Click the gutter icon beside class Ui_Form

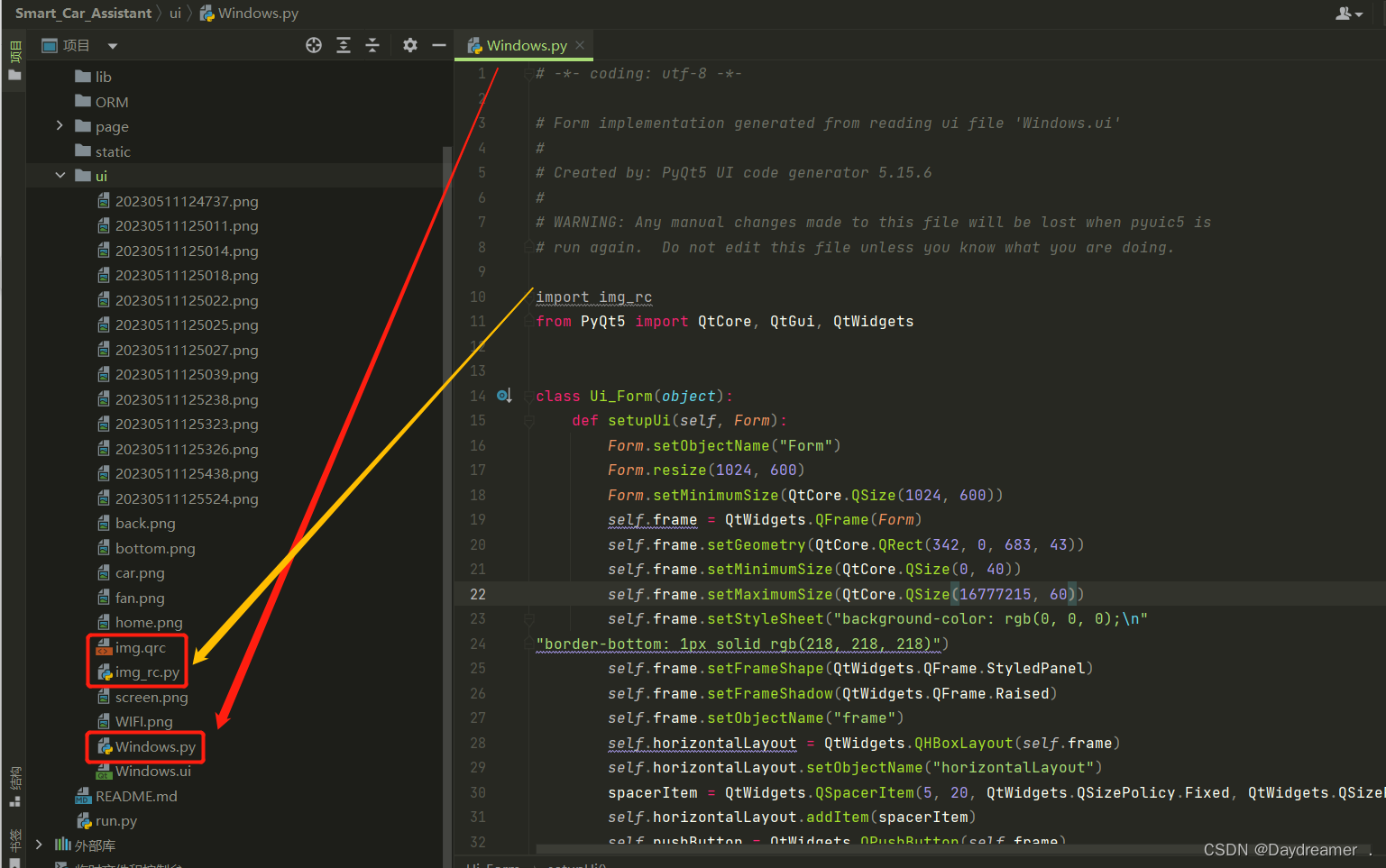[504, 395]
